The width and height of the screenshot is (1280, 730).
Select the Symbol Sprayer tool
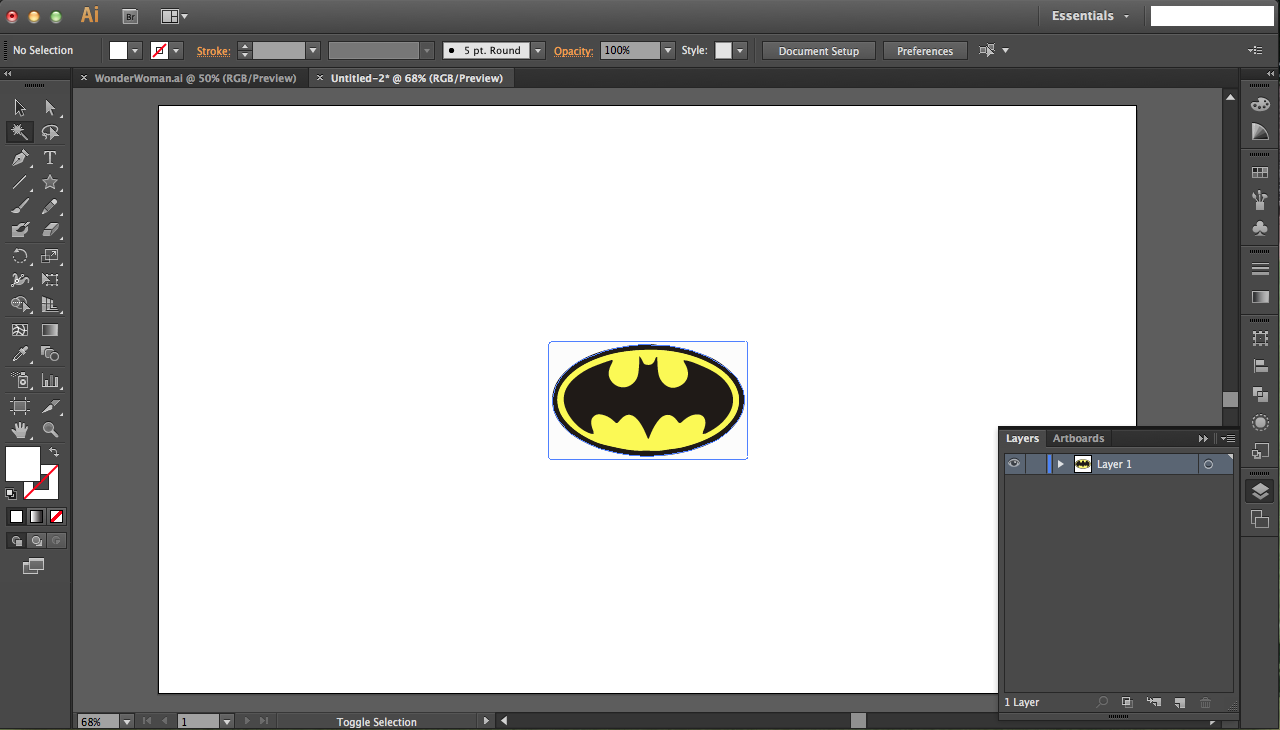20,381
